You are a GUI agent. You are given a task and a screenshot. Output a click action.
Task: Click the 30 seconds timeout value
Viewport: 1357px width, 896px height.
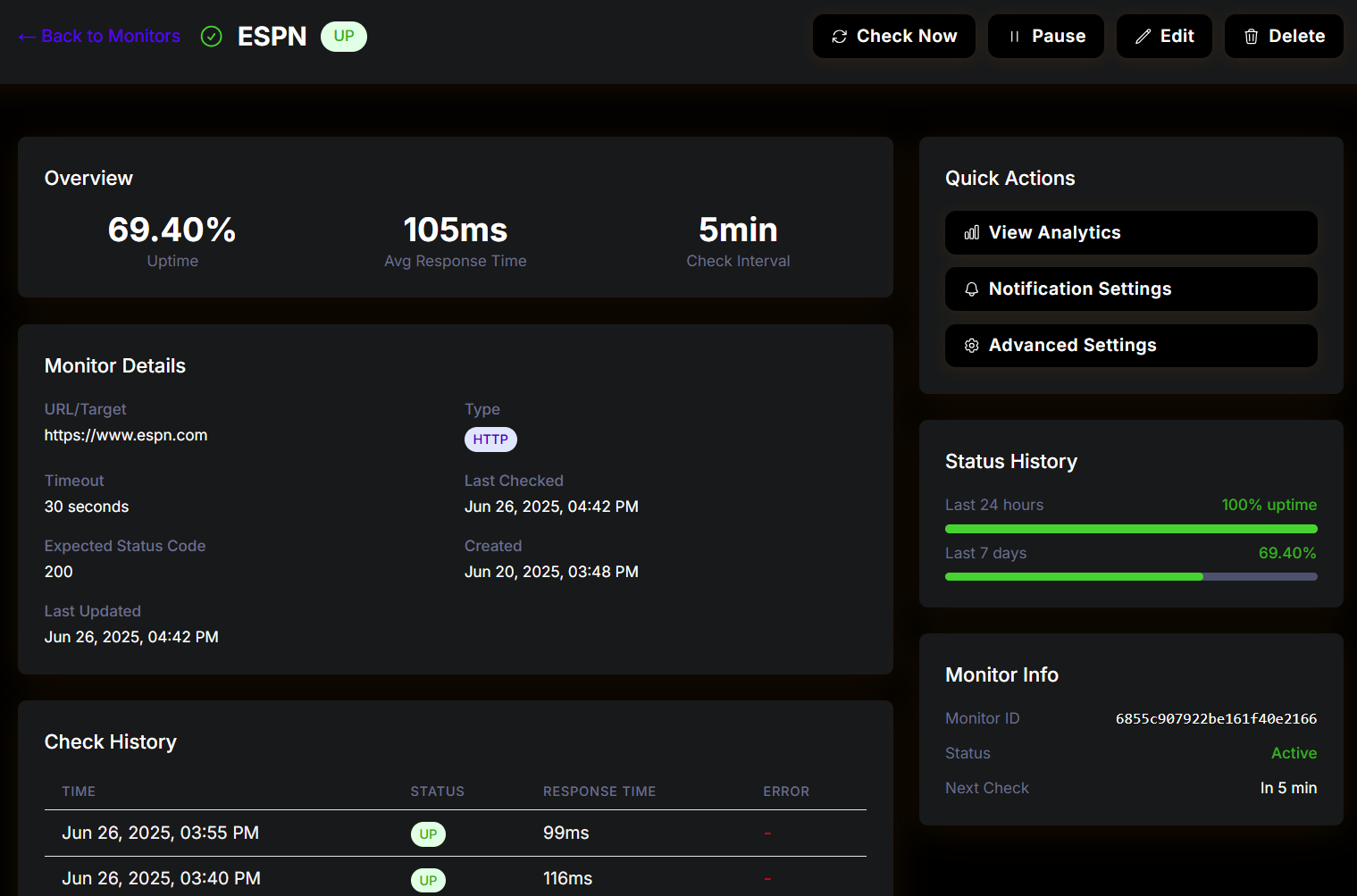point(87,507)
